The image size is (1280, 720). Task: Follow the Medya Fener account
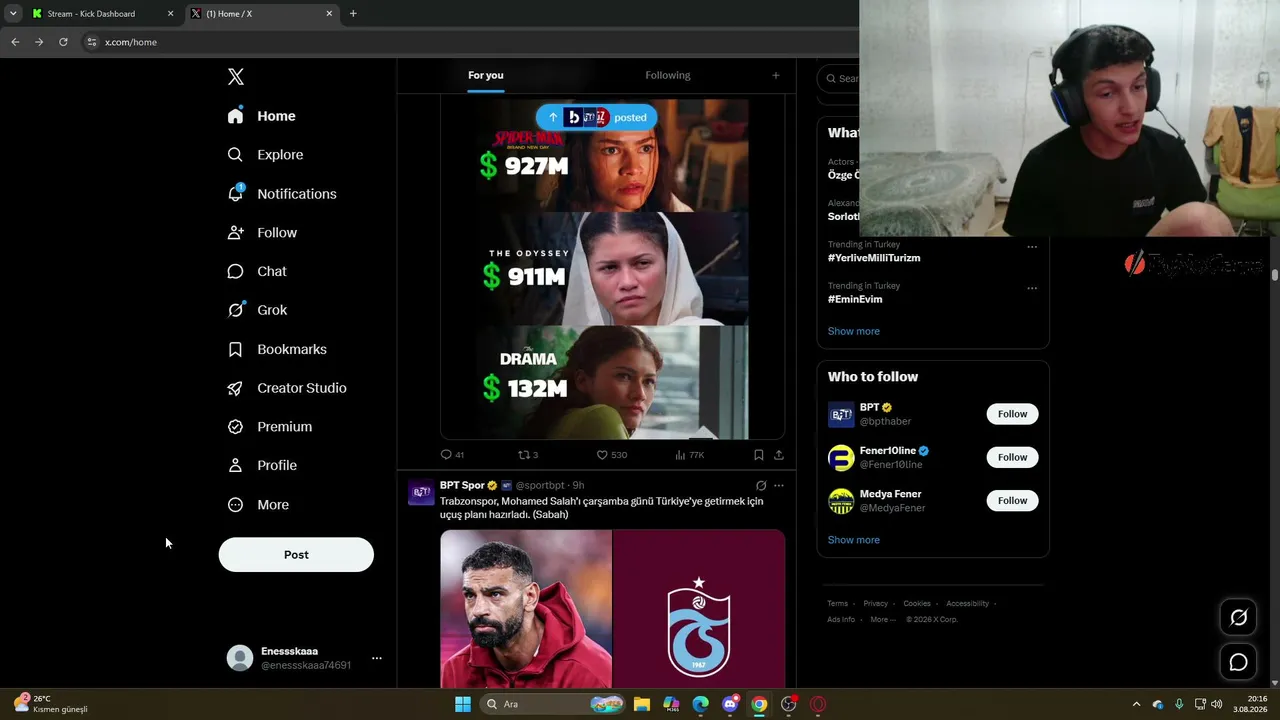point(1012,500)
